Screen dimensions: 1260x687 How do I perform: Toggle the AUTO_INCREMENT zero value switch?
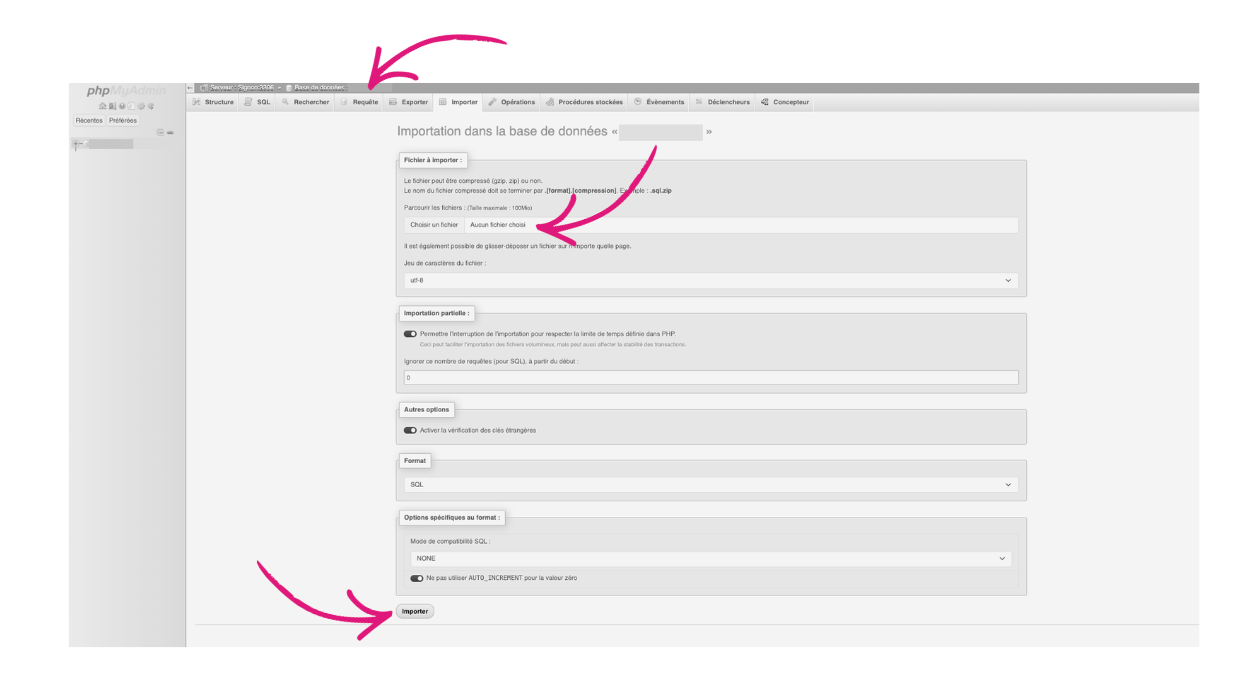click(x=416, y=578)
